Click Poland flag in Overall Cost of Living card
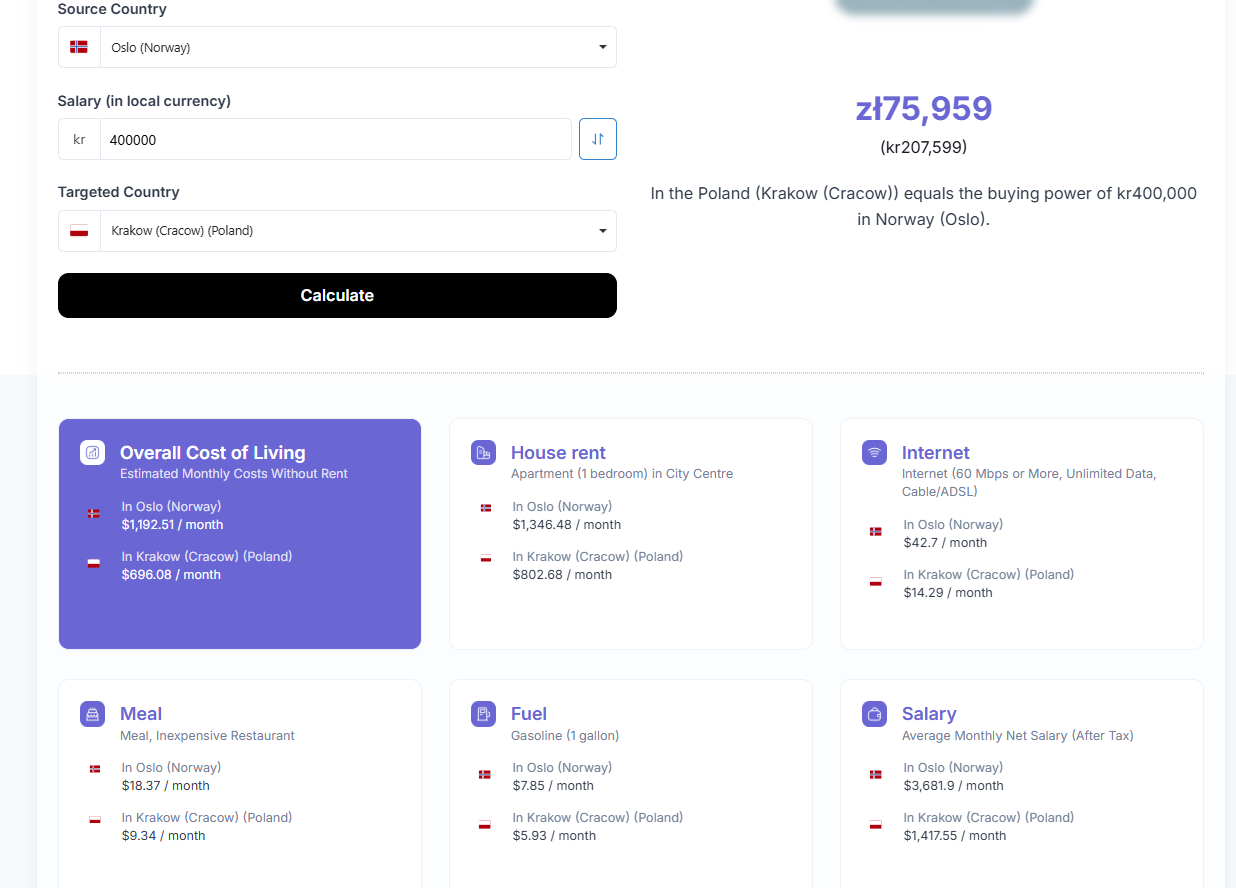 (94, 563)
